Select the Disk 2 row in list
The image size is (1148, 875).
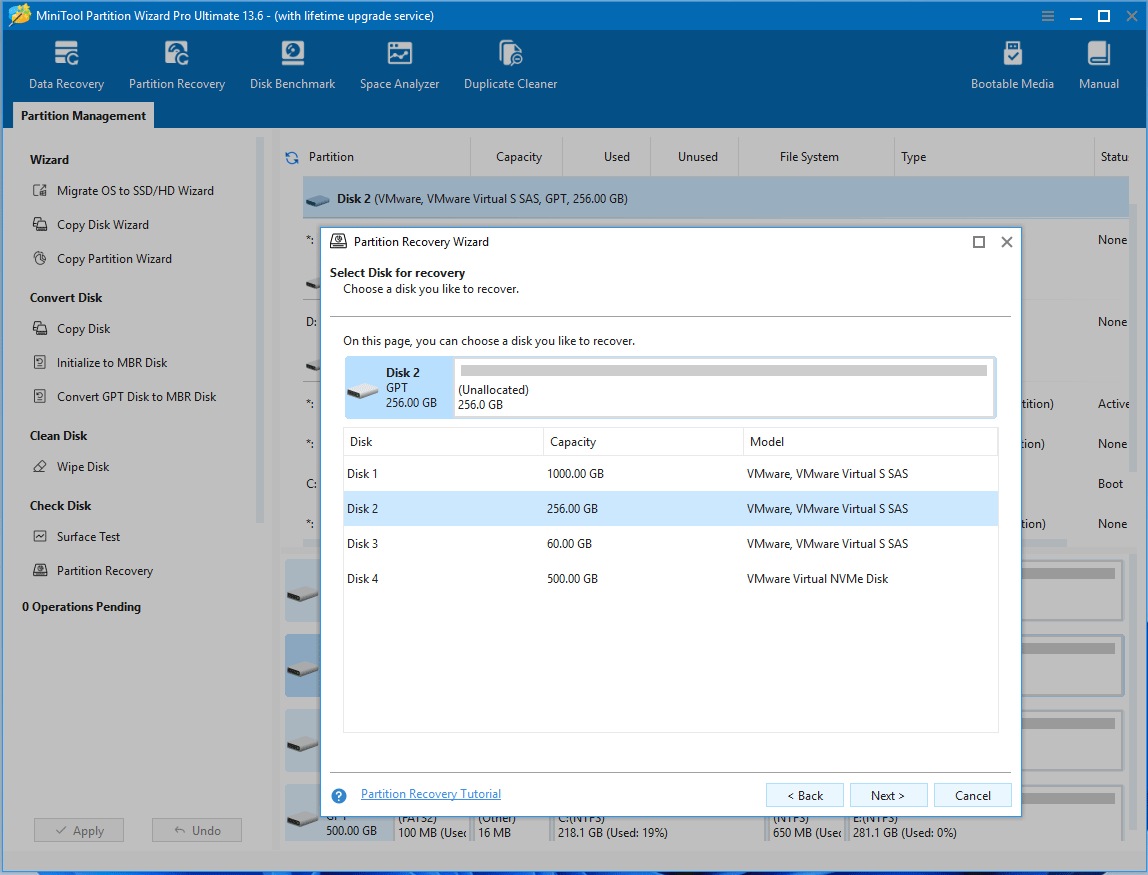click(x=671, y=509)
